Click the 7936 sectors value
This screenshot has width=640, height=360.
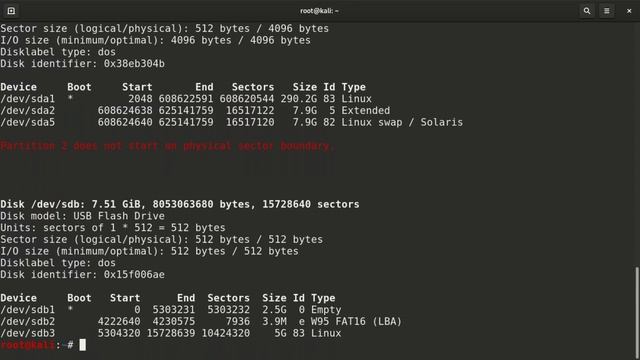pos(238,322)
